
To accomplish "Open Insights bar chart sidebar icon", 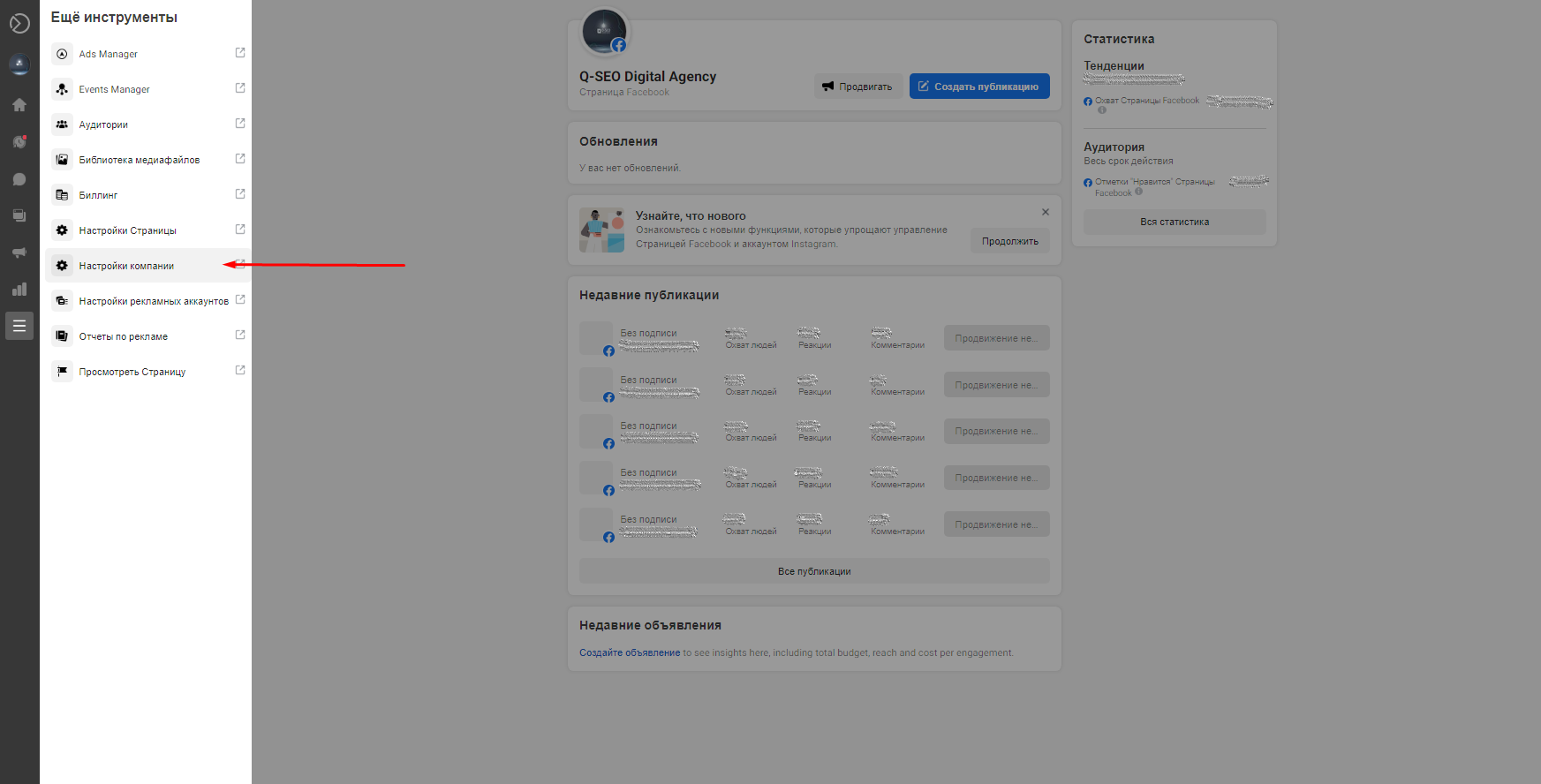I will coord(19,290).
